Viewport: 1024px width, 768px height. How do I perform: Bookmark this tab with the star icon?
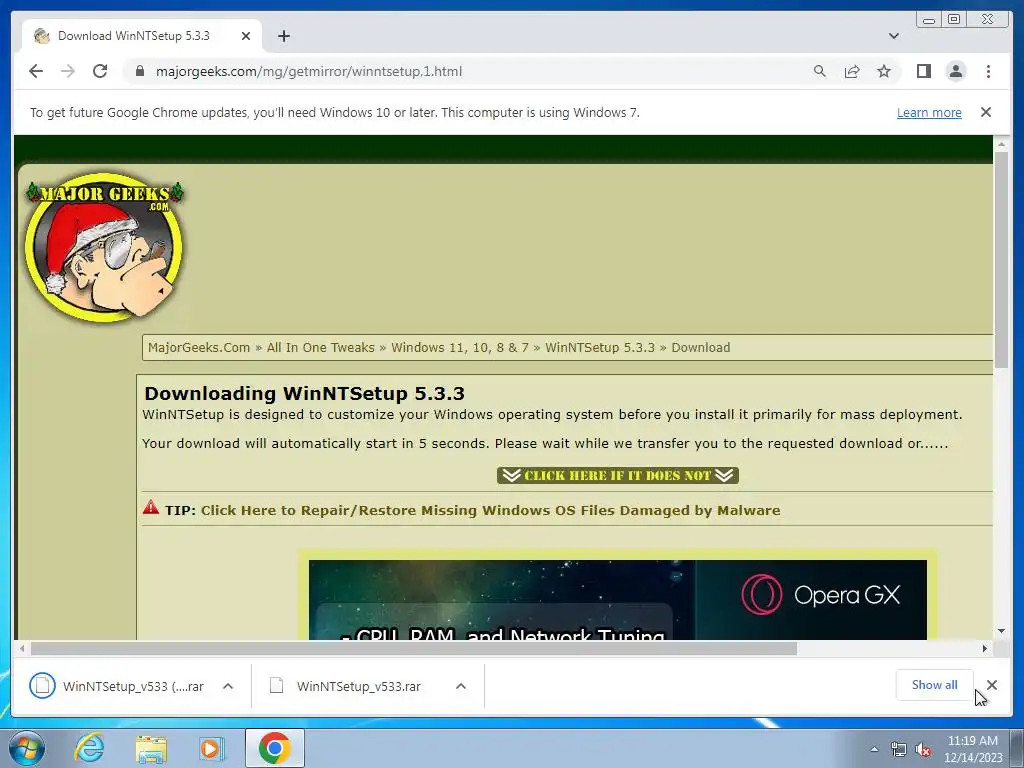point(884,71)
